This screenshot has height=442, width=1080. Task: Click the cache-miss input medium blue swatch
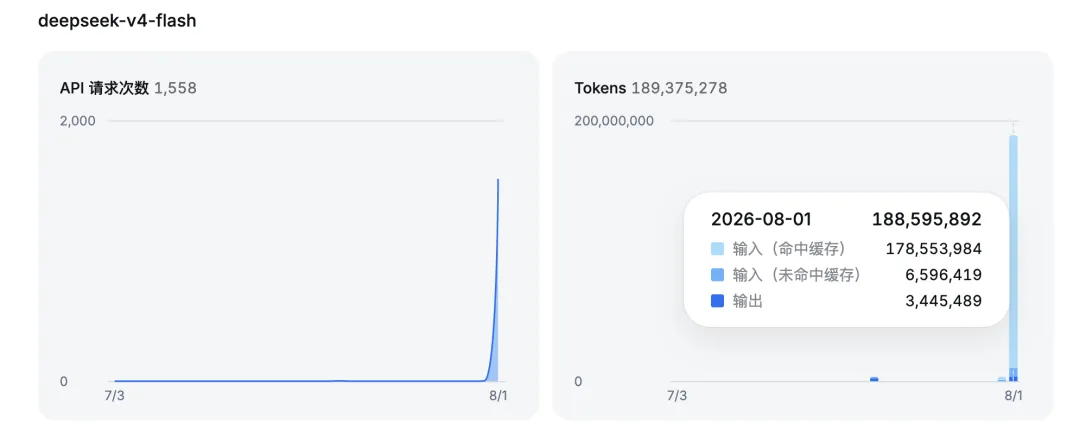point(718,275)
